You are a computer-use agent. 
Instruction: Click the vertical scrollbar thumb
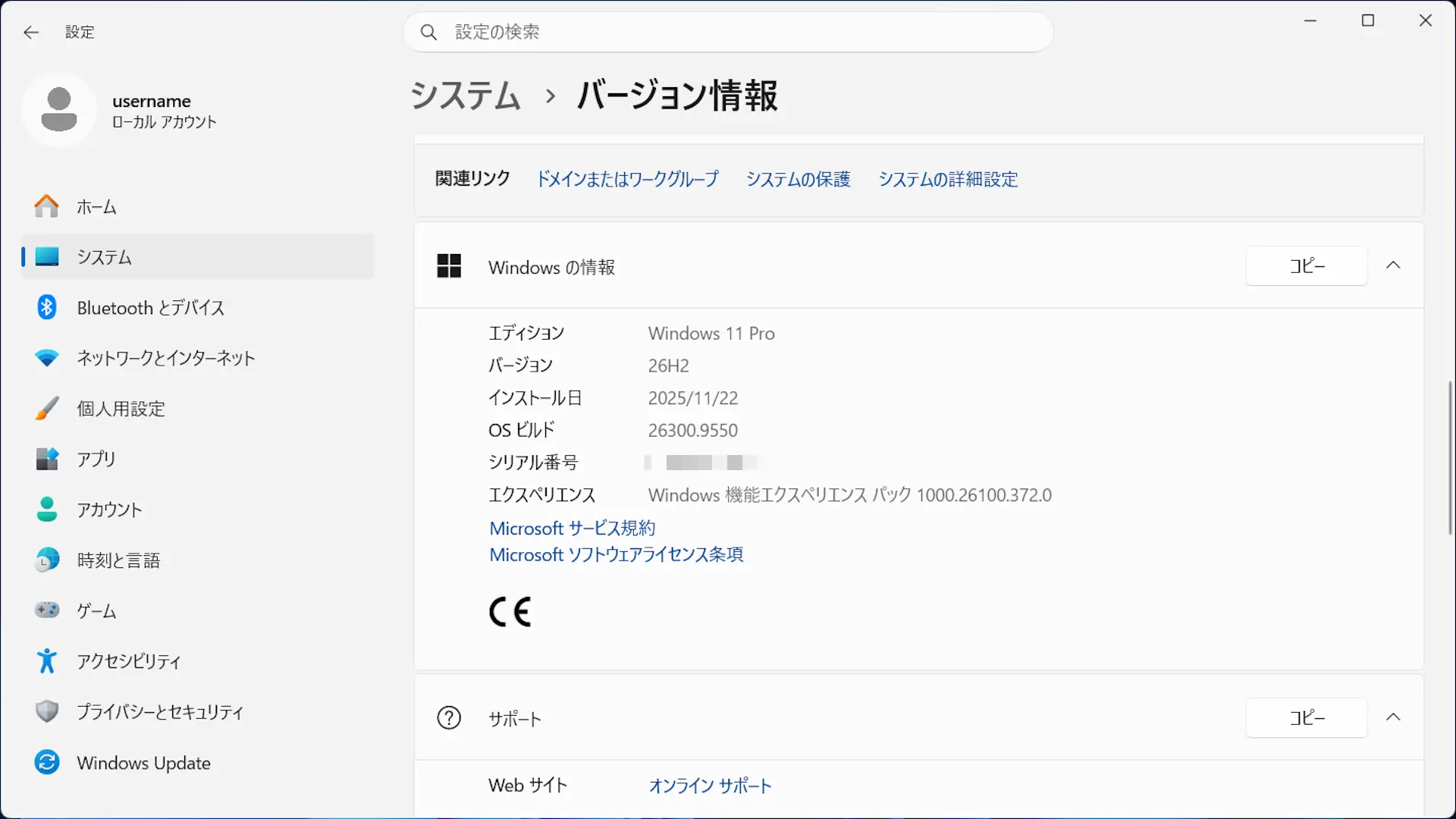1450,457
